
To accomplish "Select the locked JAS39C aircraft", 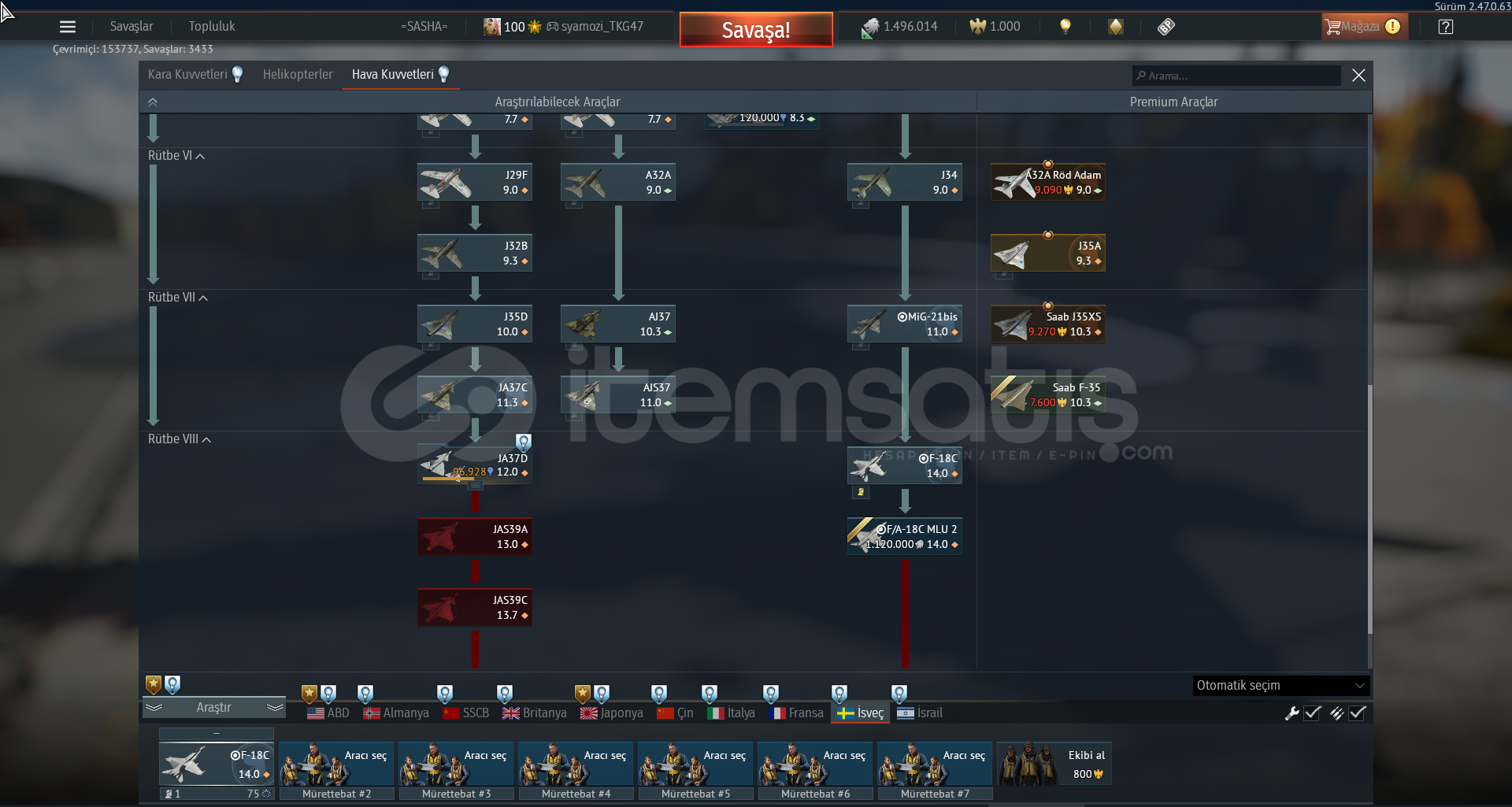I will point(475,608).
